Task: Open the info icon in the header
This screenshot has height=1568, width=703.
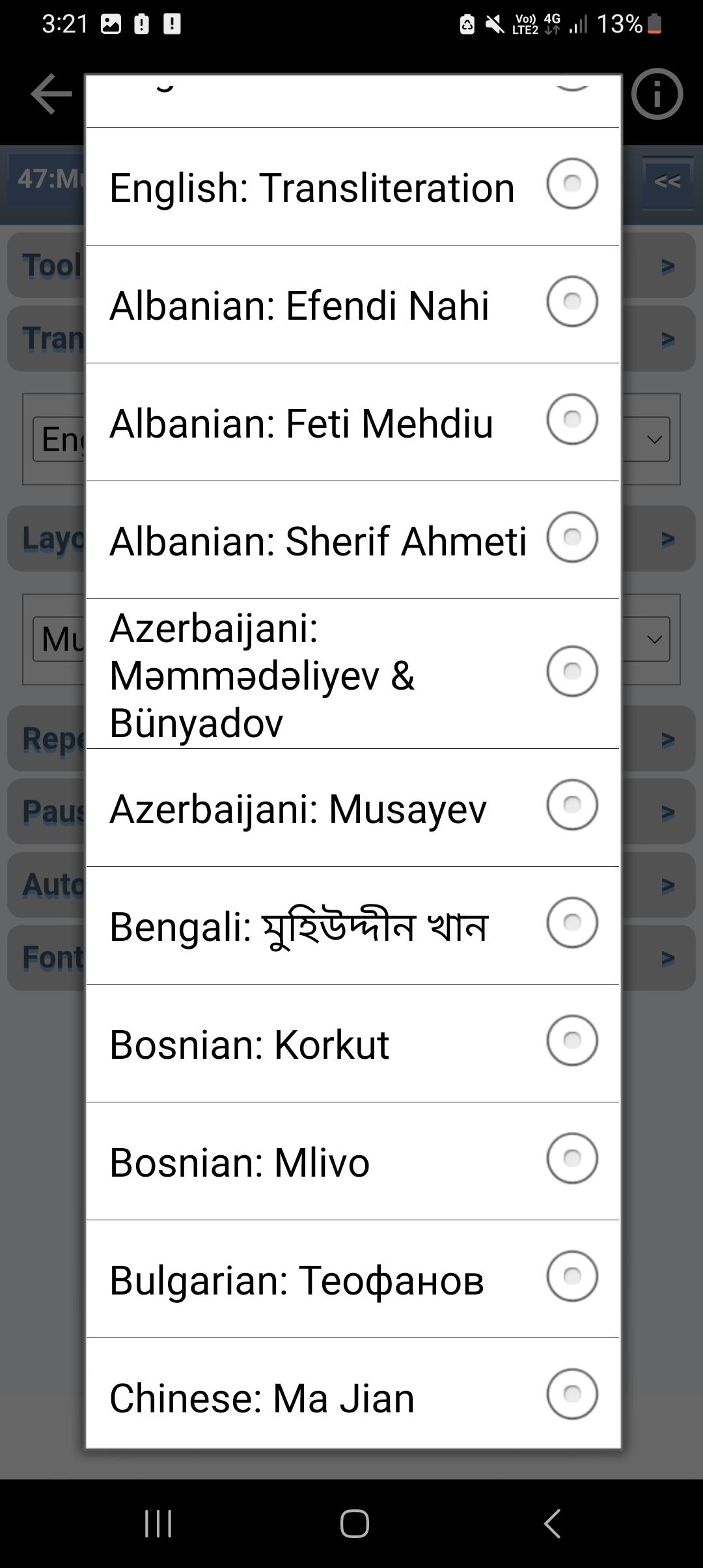Action: [657, 94]
